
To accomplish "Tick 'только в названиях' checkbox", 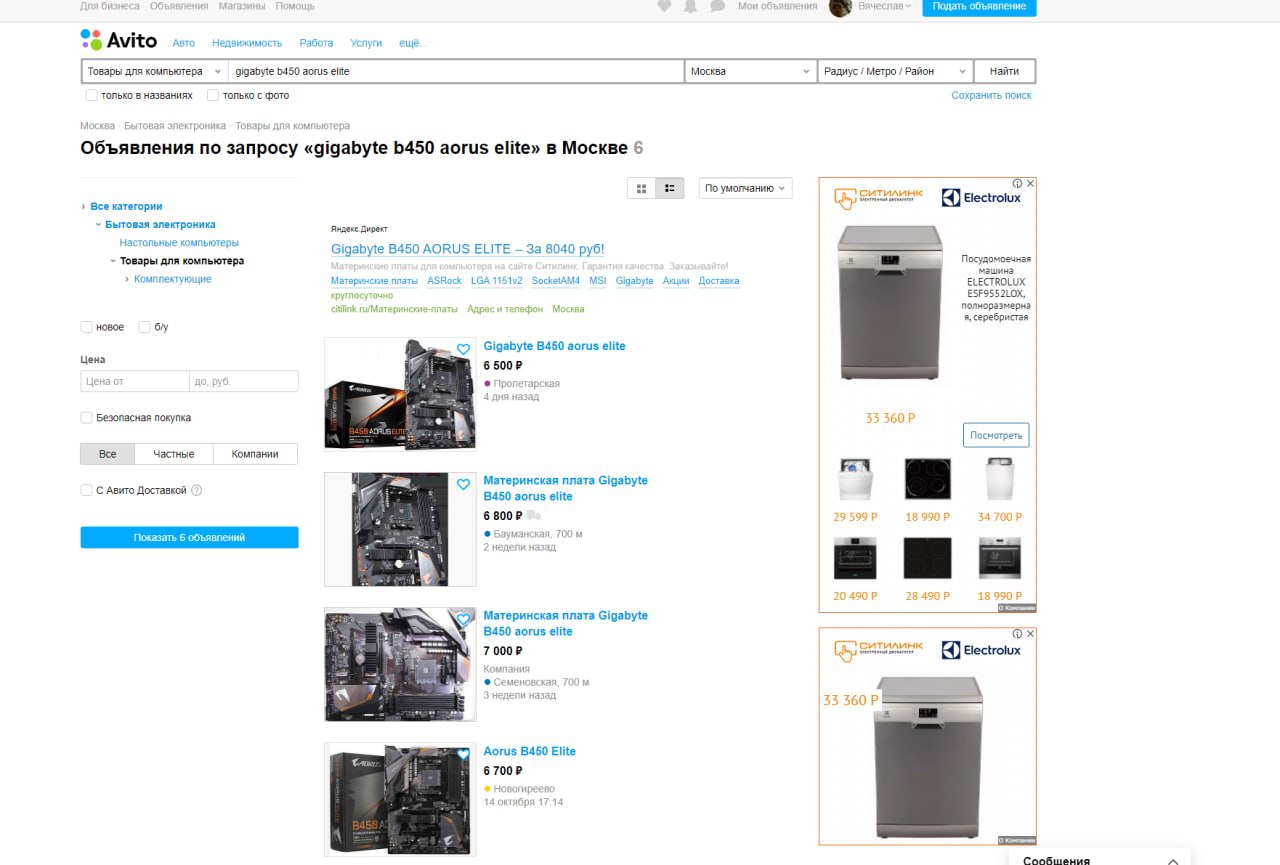I will [92, 95].
